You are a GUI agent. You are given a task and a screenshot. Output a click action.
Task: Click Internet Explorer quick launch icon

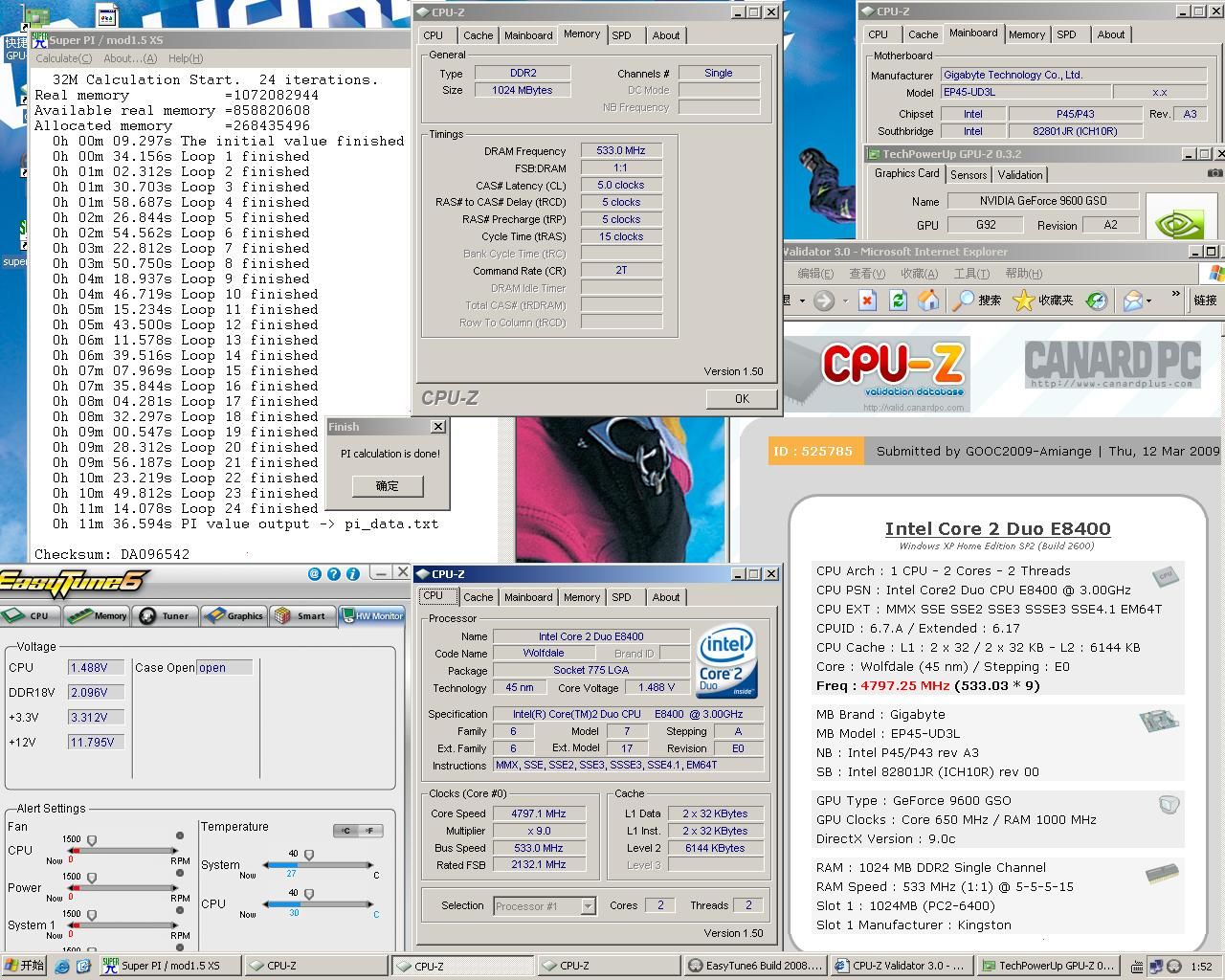62,967
